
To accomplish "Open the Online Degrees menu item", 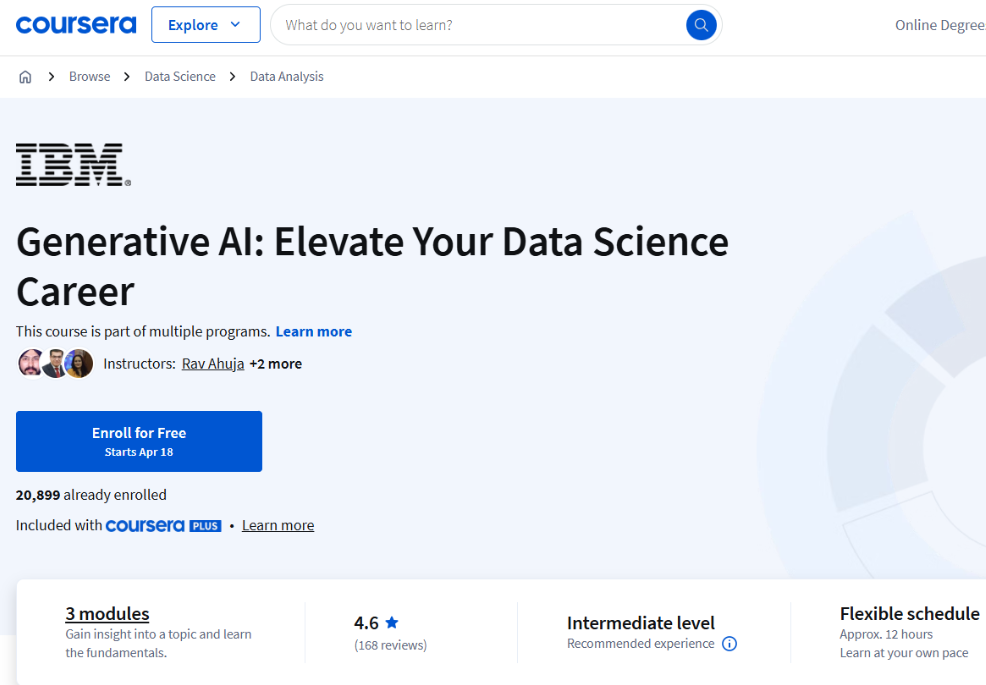I will [x=939, y=24].
